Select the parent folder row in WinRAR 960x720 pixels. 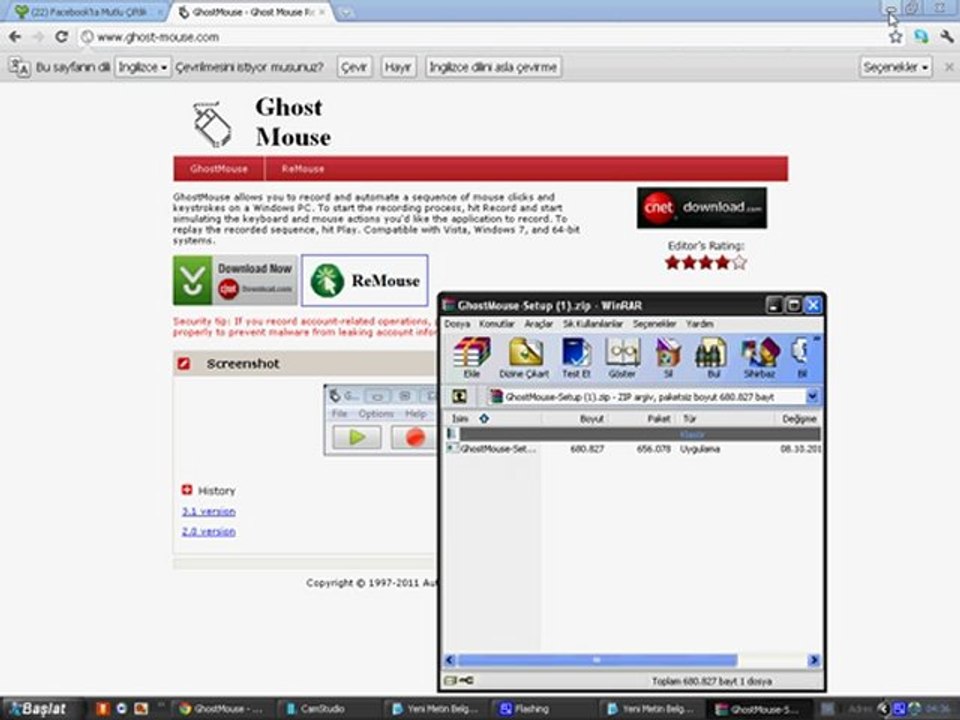pos(632,434)
